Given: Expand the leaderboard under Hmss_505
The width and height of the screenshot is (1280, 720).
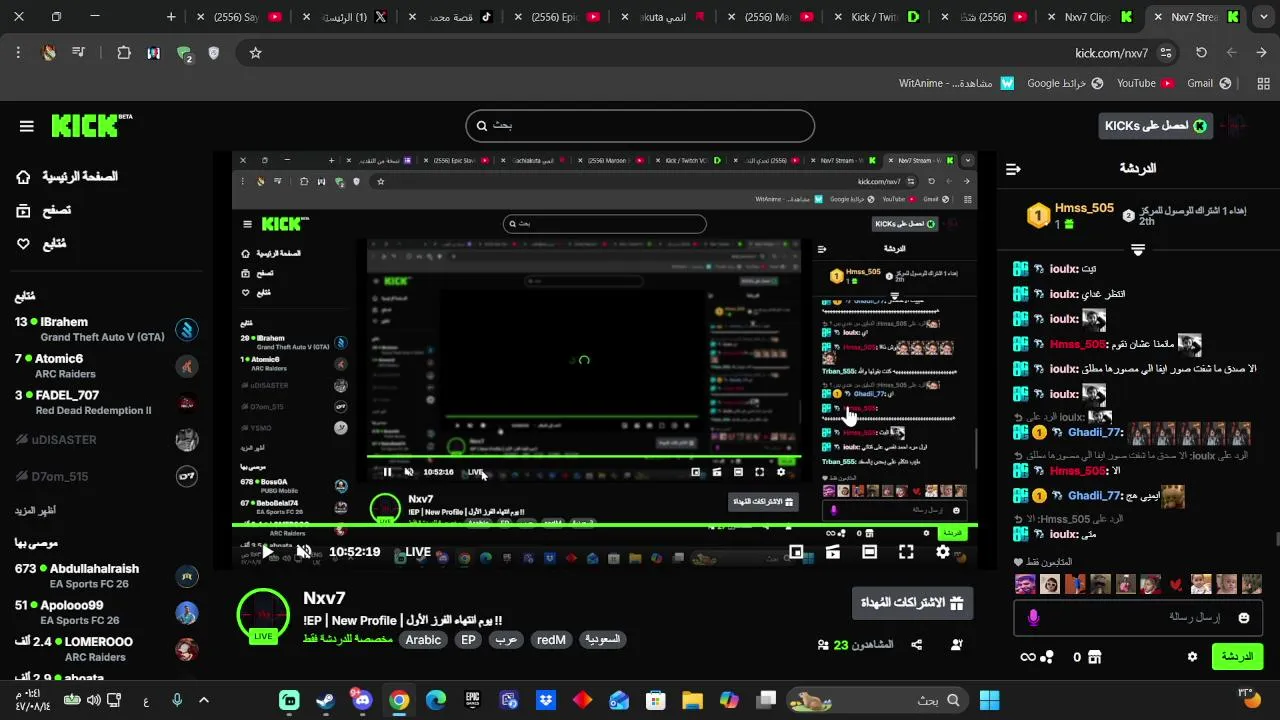Looking at the screenshot, I should click(x=1138, y=249).
